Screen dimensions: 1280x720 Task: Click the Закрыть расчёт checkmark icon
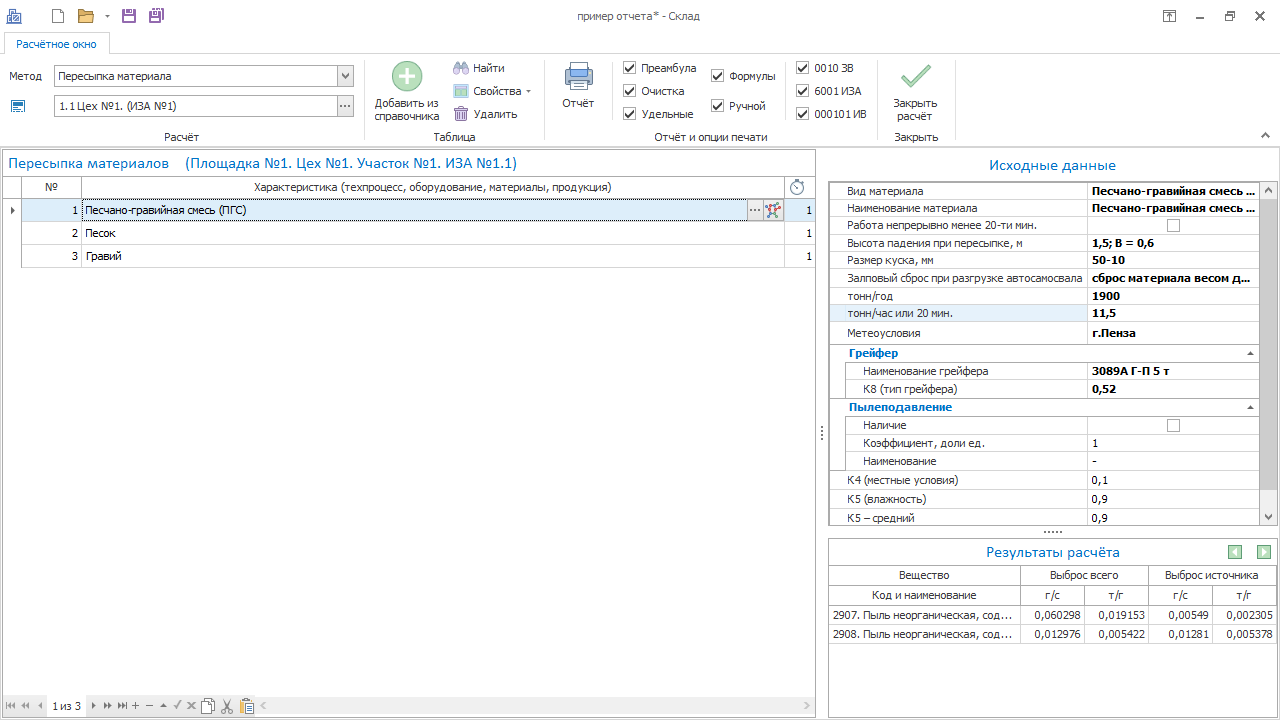[x=915, y=77]
